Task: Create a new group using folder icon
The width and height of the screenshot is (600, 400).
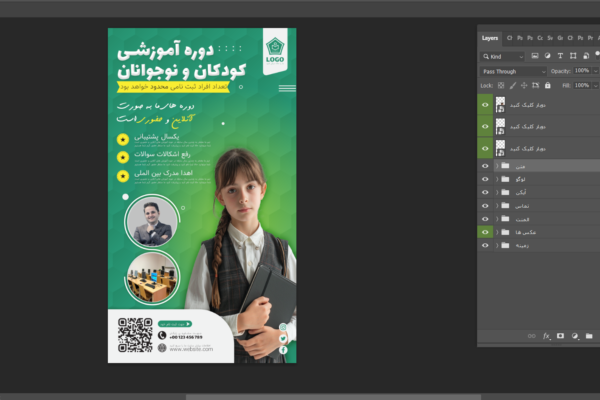Action: [589, 336]
